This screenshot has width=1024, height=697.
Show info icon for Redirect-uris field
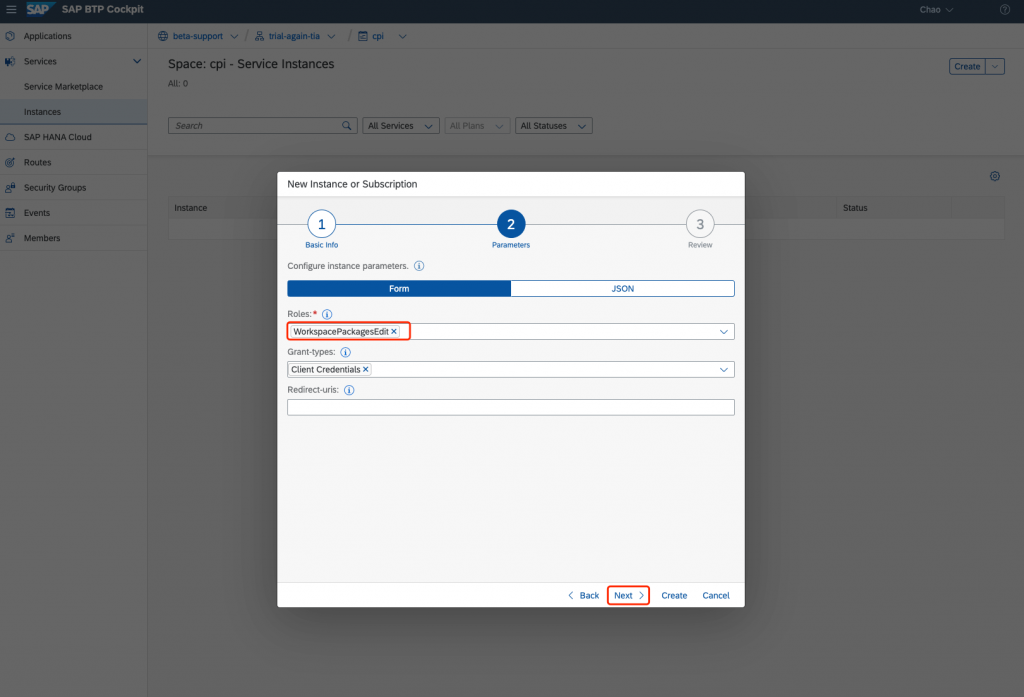349,390
